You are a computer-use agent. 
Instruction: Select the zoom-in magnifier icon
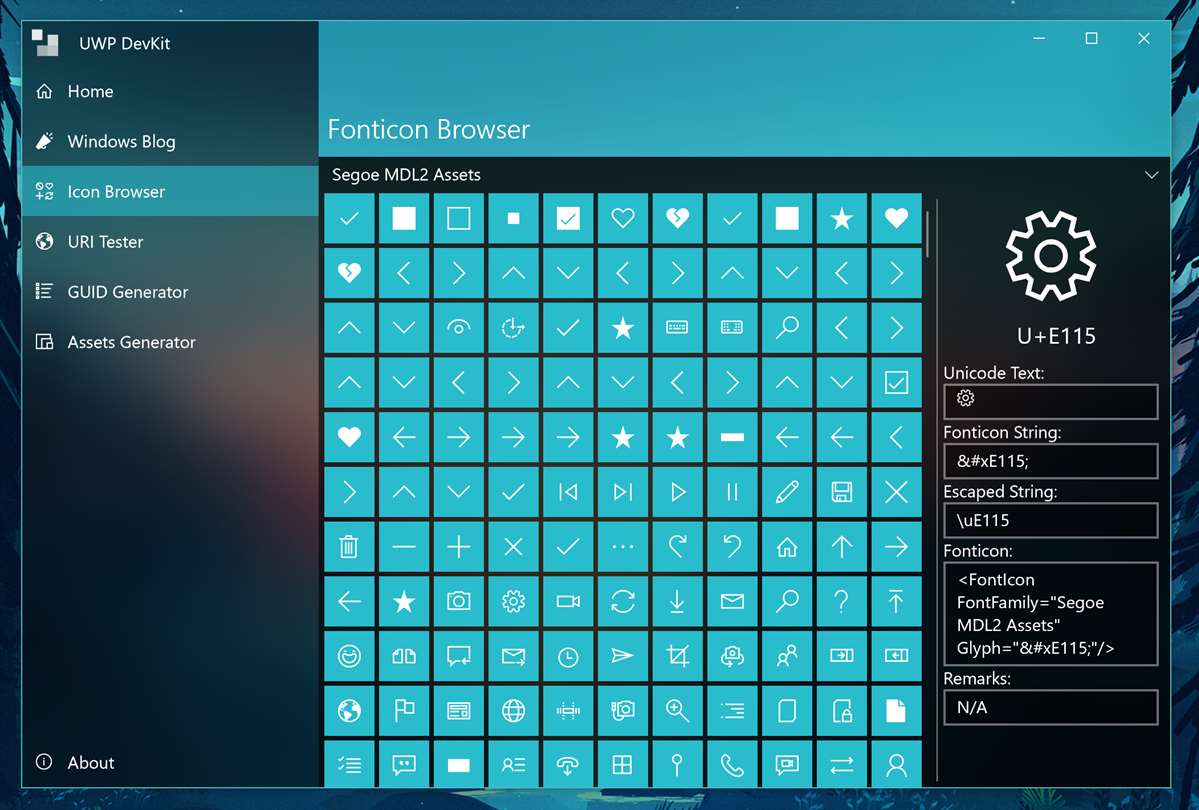pyautogui.click(x=677, y=711)
